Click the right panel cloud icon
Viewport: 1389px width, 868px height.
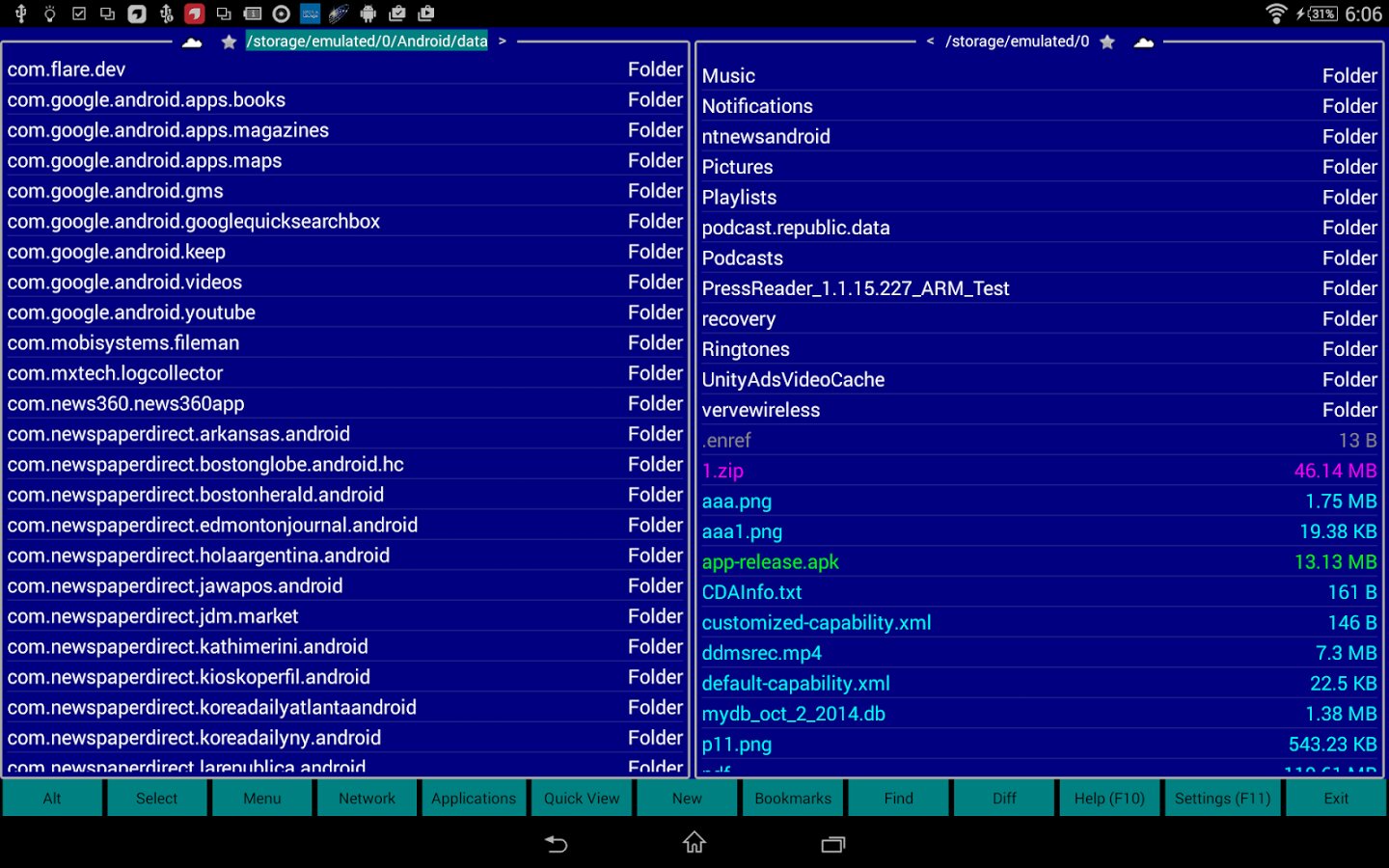pyautogui.click(x=1144, y=41)
